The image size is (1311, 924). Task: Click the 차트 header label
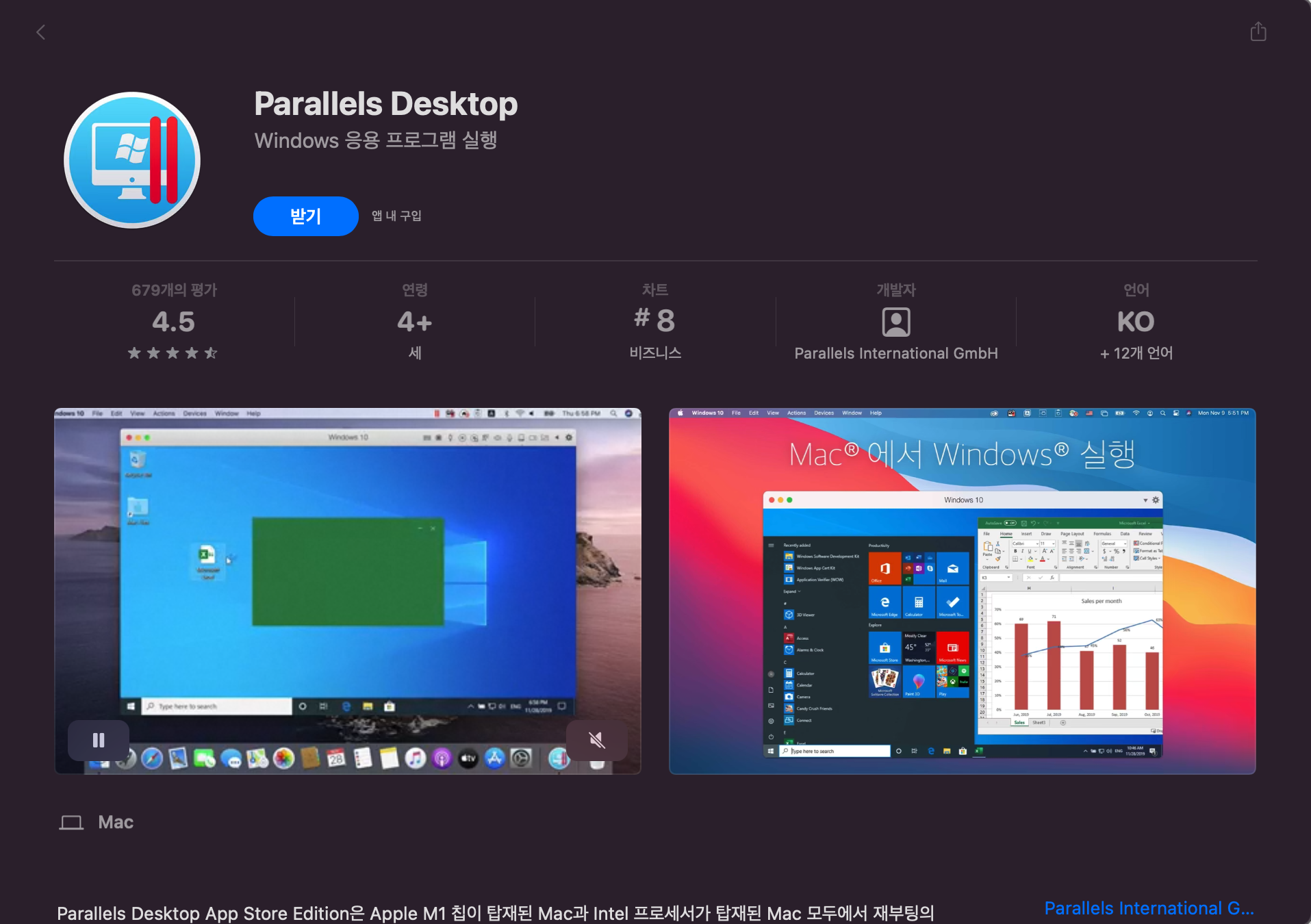point(655,290)
